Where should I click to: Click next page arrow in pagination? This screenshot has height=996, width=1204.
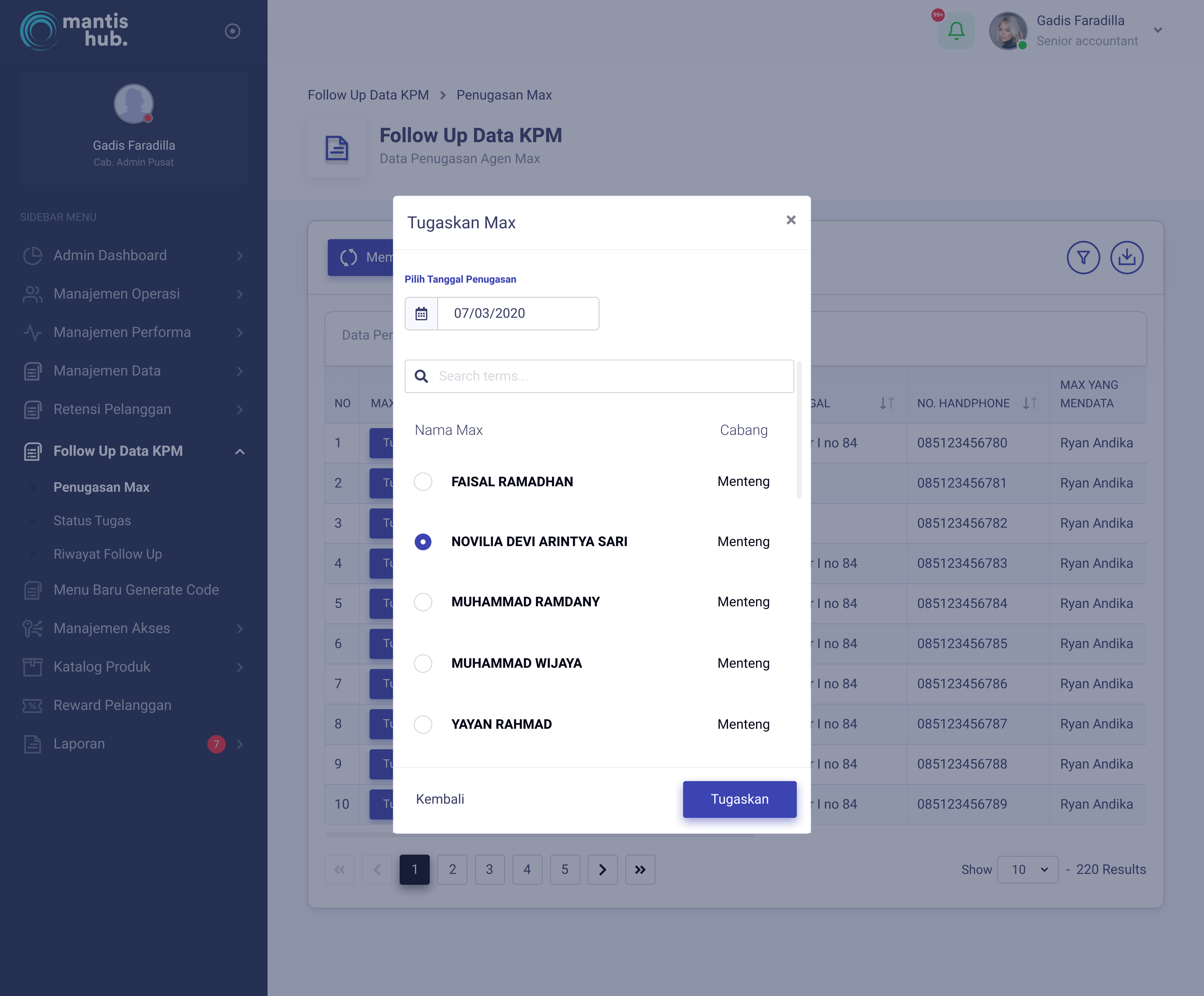(x=602, y=869)
